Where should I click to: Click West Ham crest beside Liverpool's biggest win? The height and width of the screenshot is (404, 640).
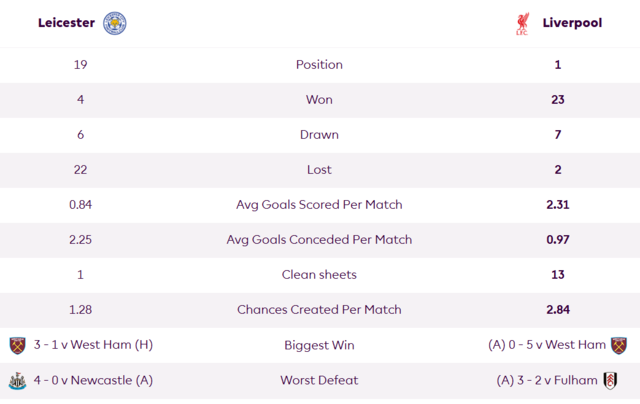pos(619,345)
